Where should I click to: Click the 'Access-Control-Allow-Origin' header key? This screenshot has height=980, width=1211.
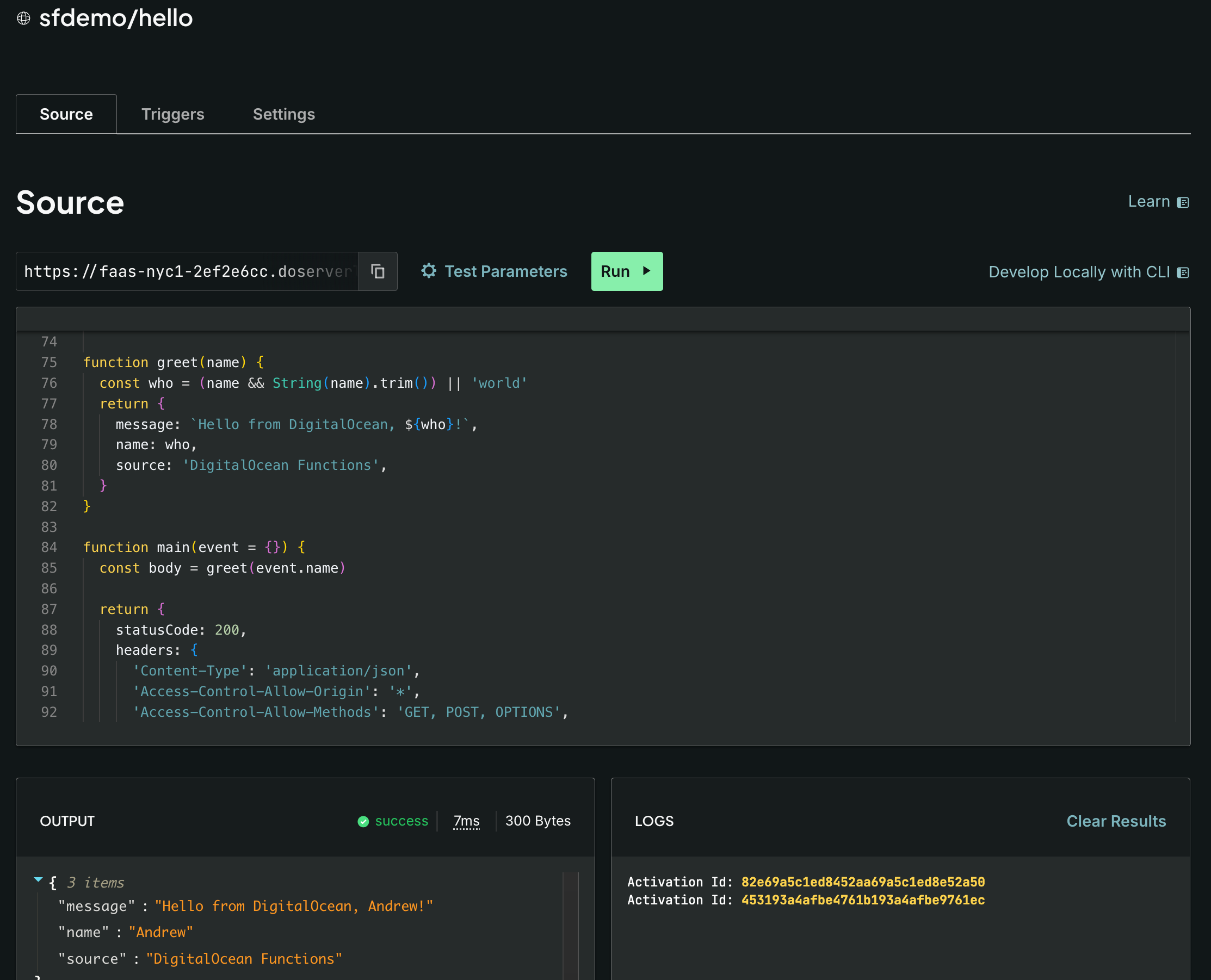(x=252, y=692)
